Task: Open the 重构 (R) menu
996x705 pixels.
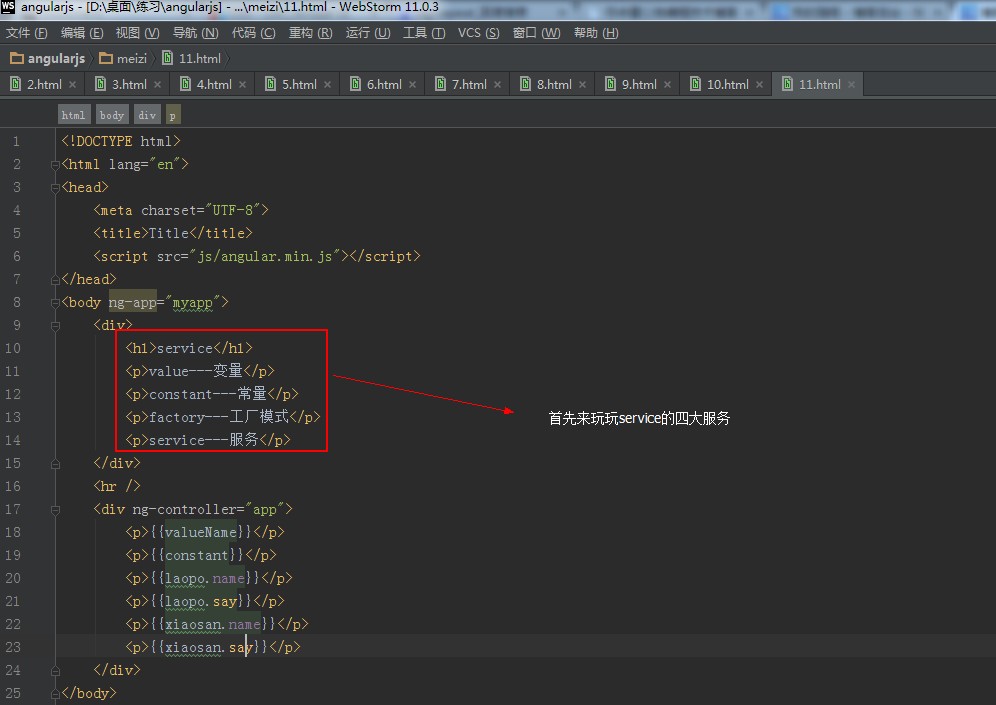Action: [x=311, y=33]
